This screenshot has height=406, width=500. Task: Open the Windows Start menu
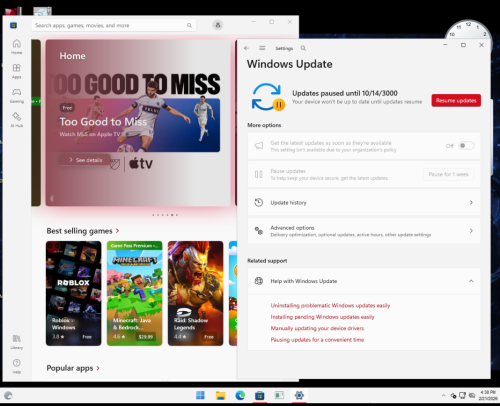coord(200,395)
